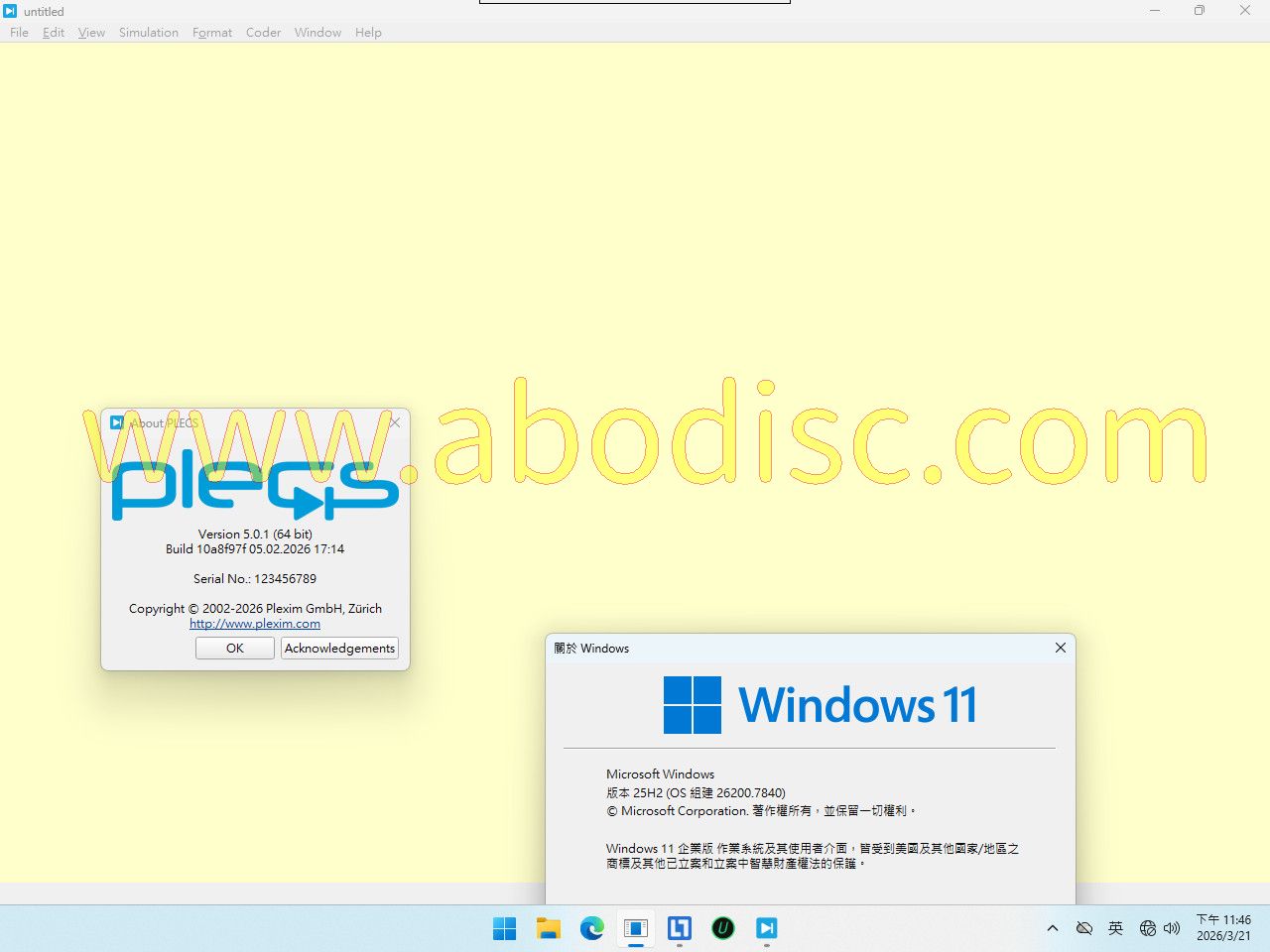Open the Simulation menu
Screen dimensions: 1270x952
[x=149, y=33]
